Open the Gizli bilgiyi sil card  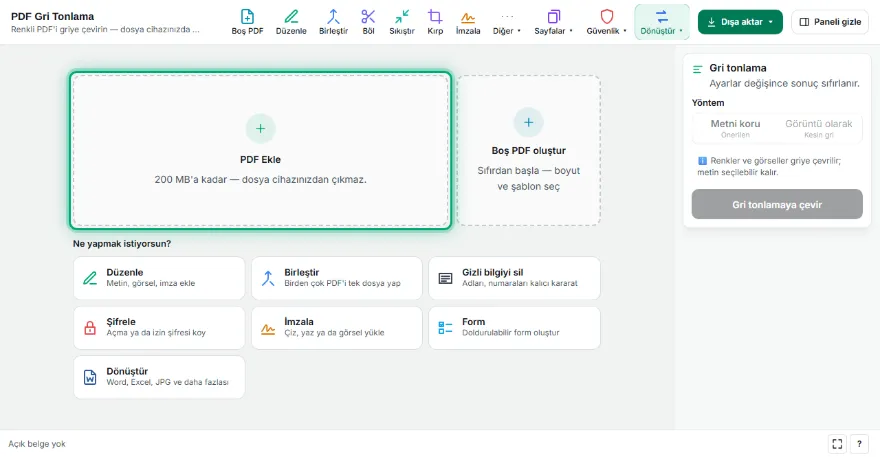click(514, 278)
